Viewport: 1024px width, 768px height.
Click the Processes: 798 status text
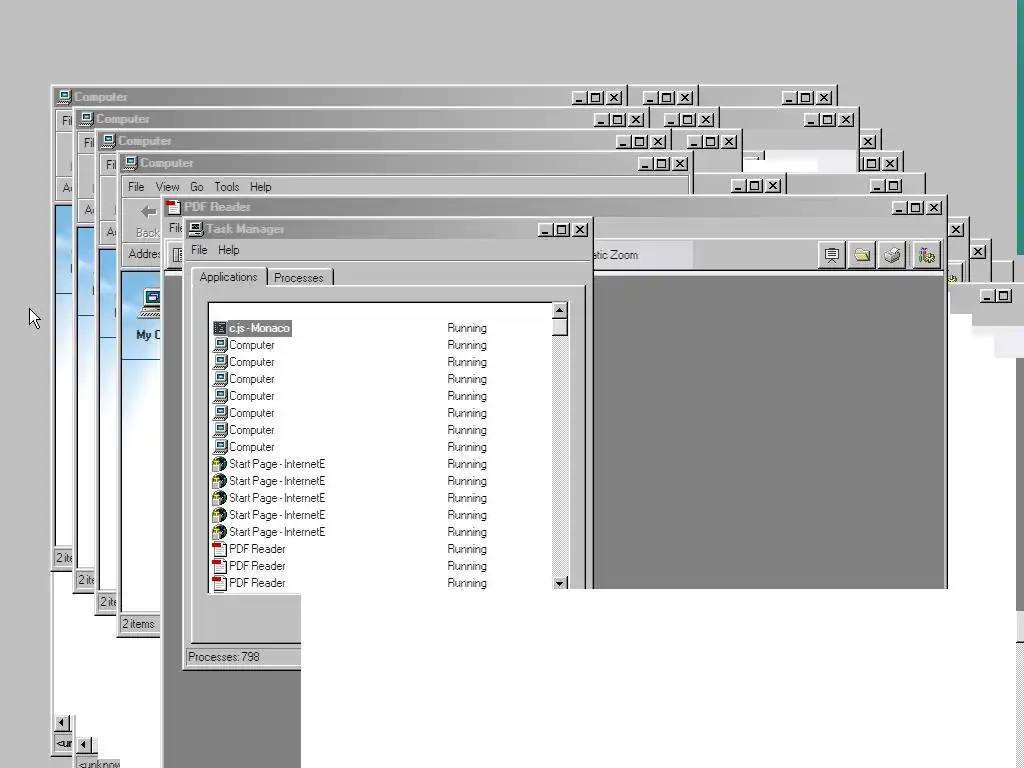(224, 657)
